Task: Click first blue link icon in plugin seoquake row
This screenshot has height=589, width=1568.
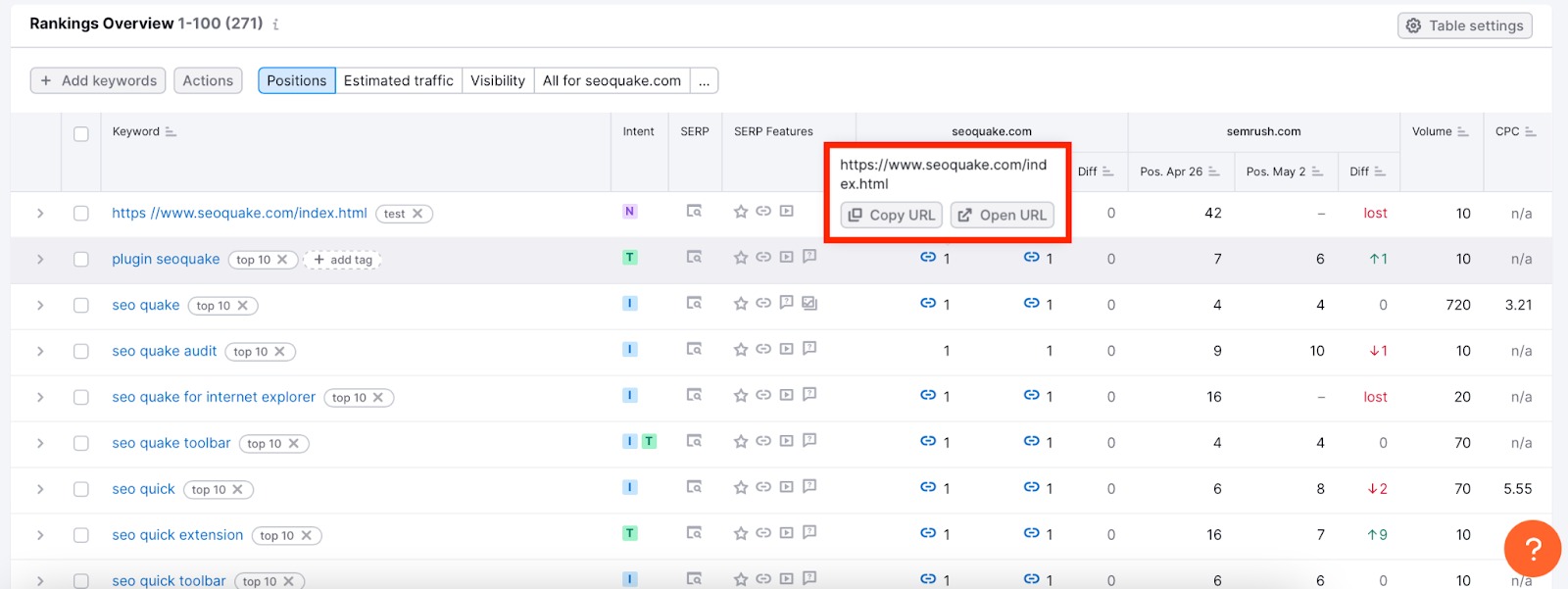Action: click(x=927, y=258)
